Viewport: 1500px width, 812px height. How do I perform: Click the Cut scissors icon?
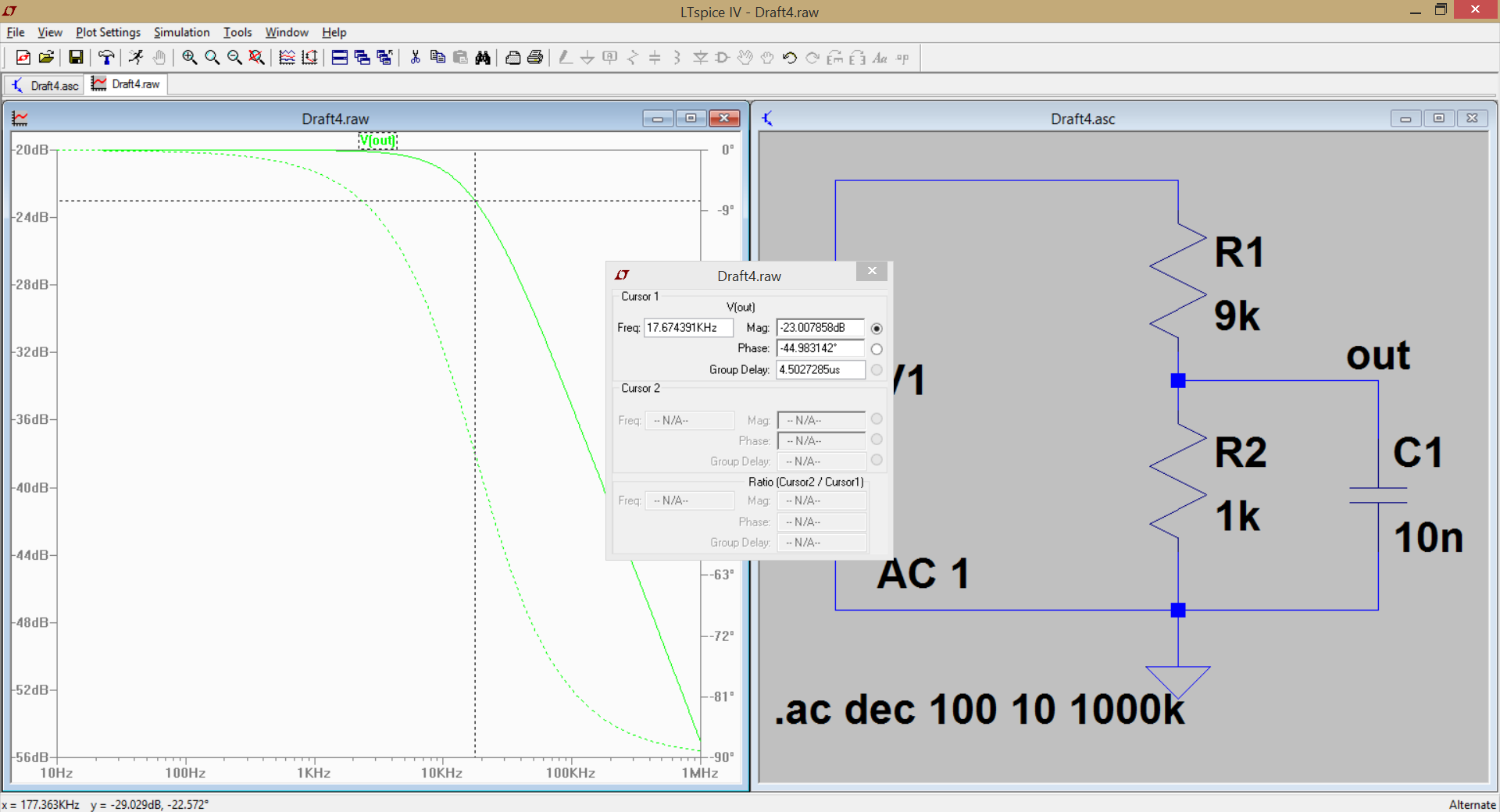click(415, 57)
